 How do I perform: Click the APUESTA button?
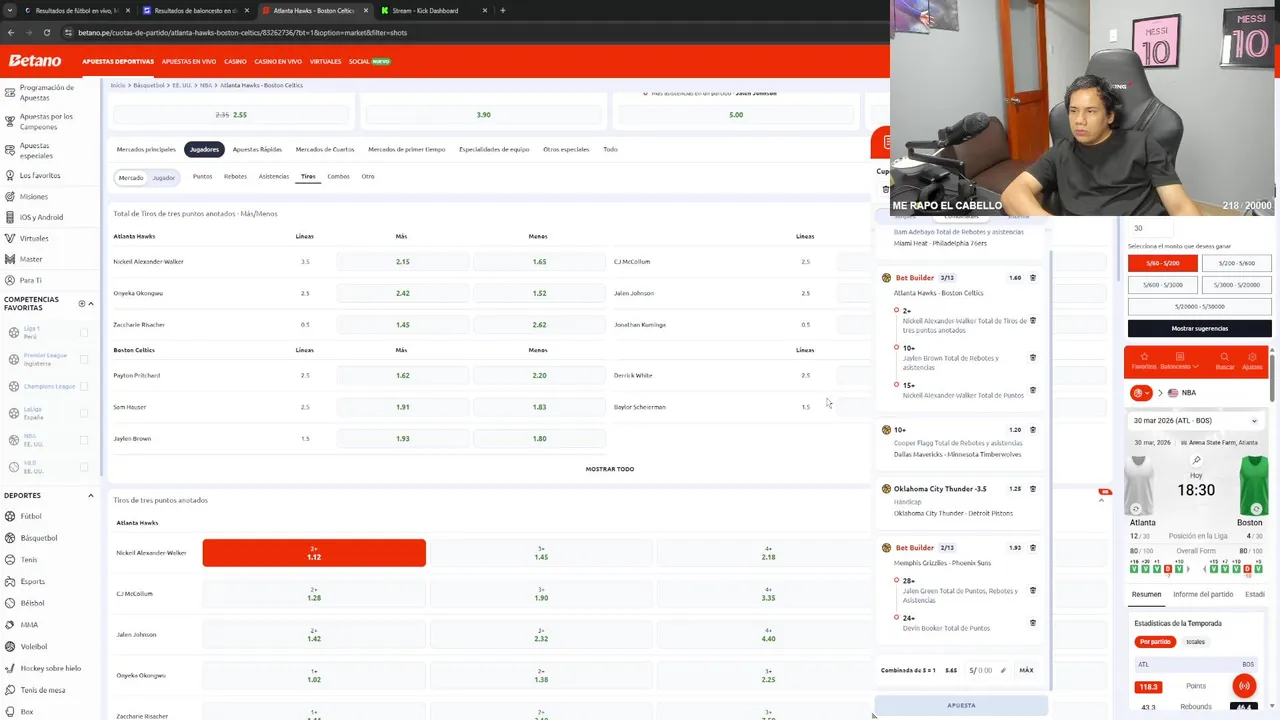click(961, 705)
